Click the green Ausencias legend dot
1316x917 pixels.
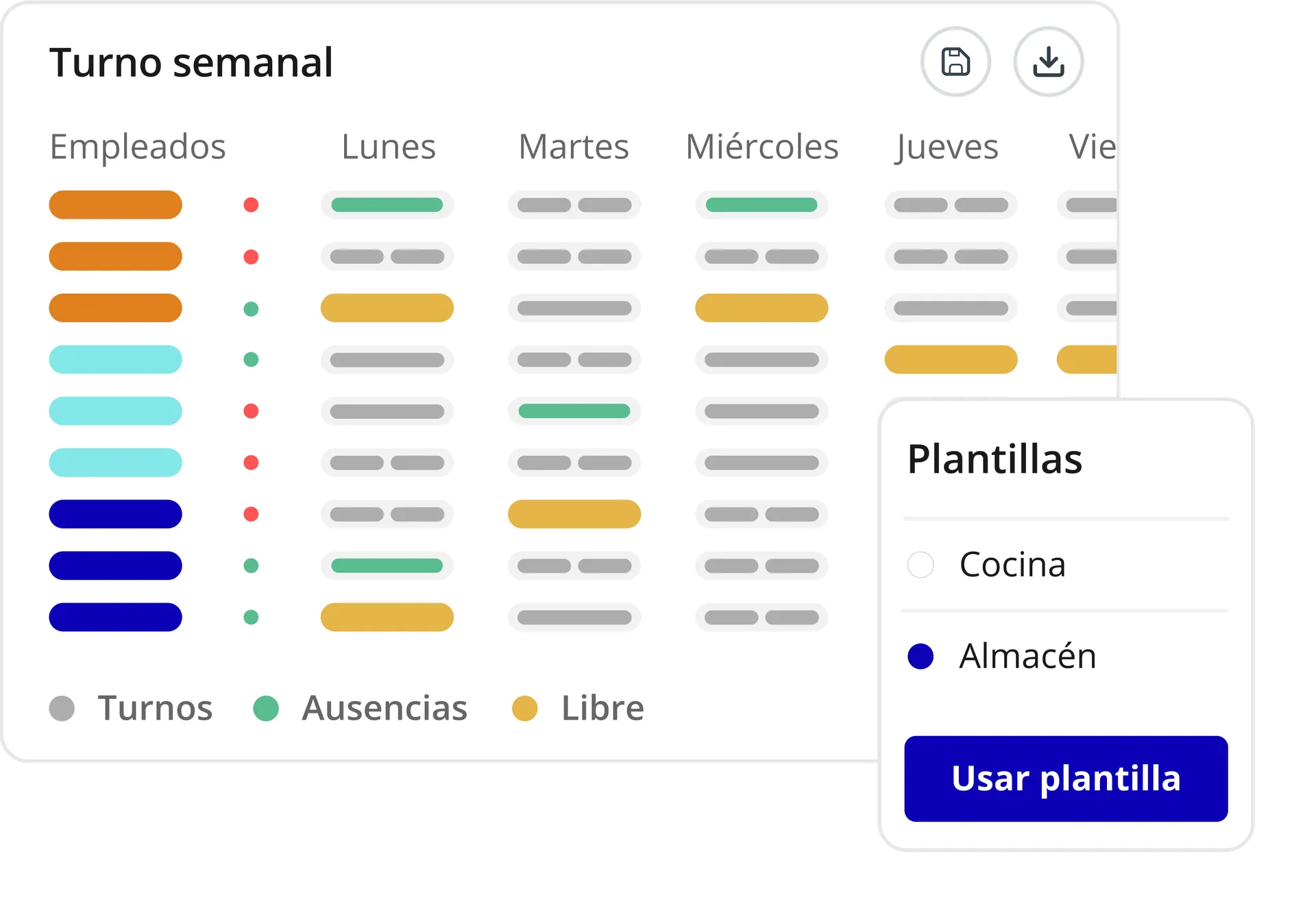(x=266, y=708)
